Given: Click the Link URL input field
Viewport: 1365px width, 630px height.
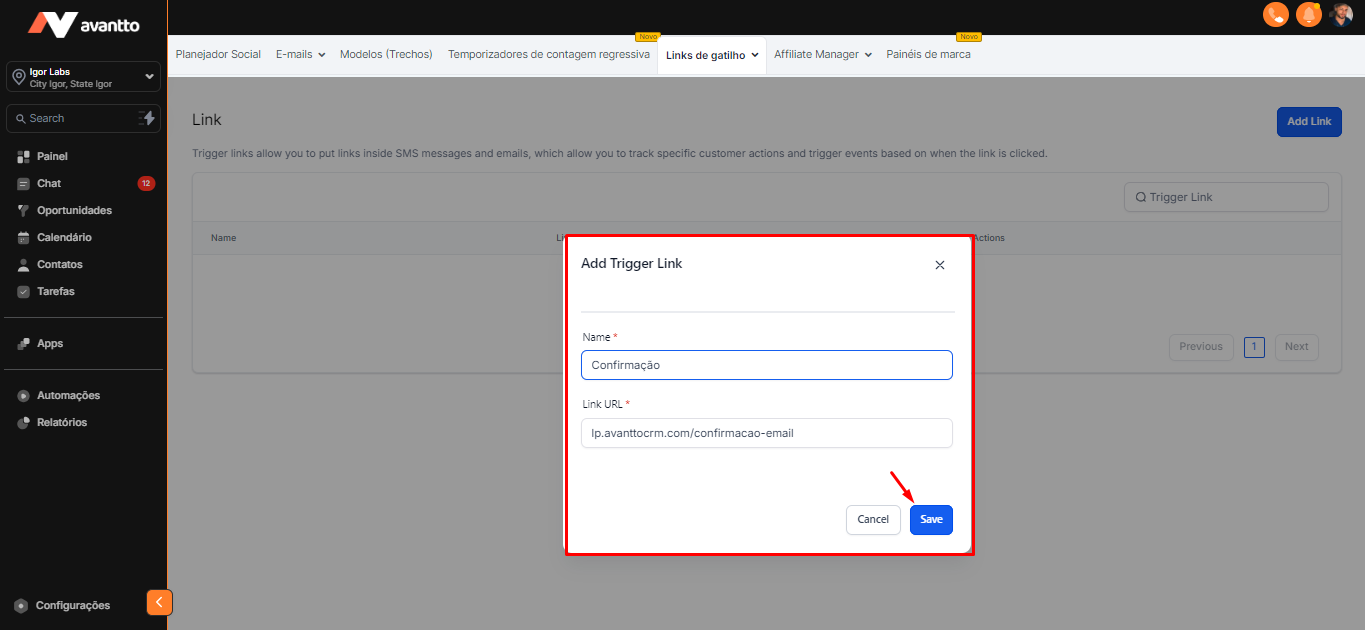Looking at the screenshot, I should pyautogui.click(x=766, y=433).
